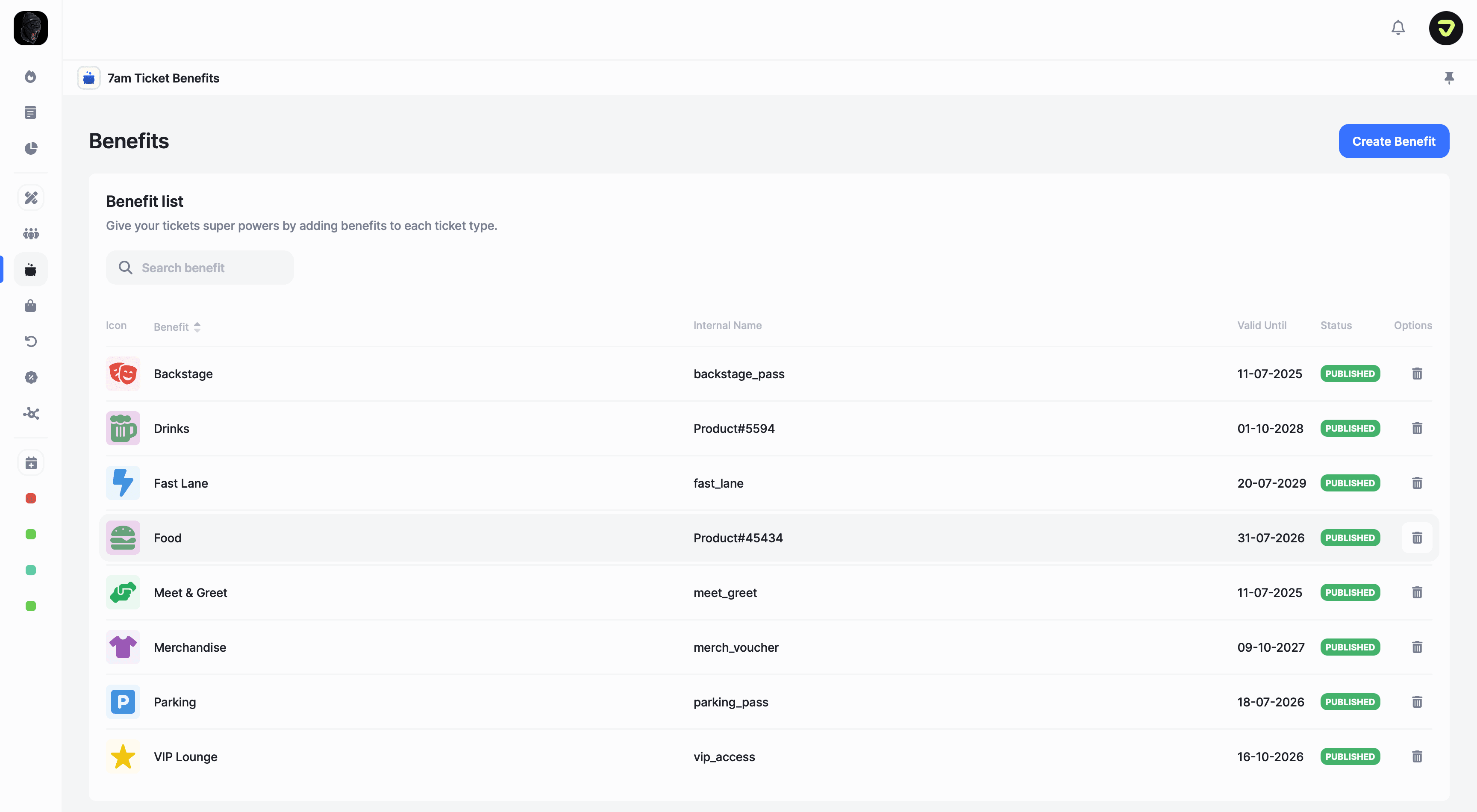Open the people group sidebar icon
This screenshot has width=1477, height=812.
[30, 234]
